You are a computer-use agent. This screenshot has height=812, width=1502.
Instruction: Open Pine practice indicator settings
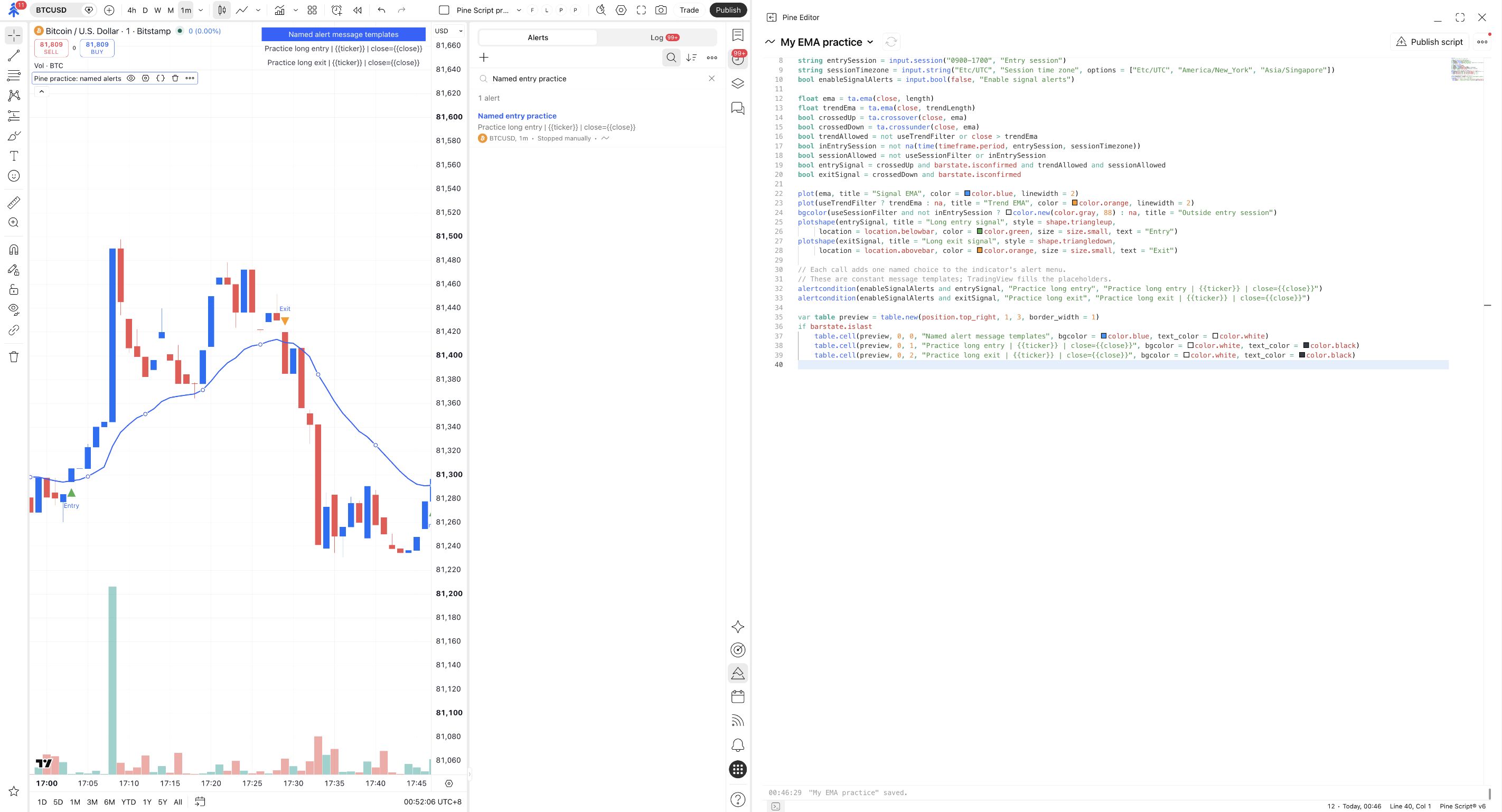tap(146, 78)
